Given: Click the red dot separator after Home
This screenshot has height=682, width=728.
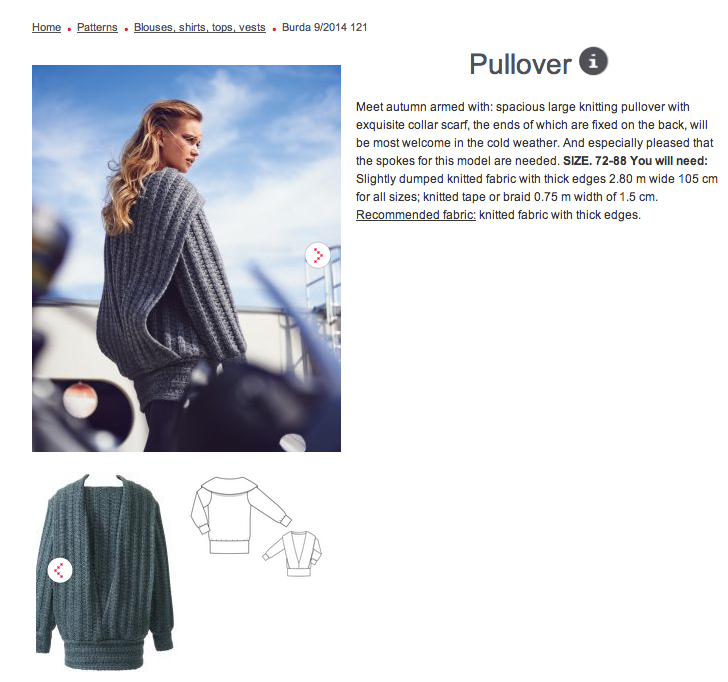Looking at the screenshot, I should point(69,29).
